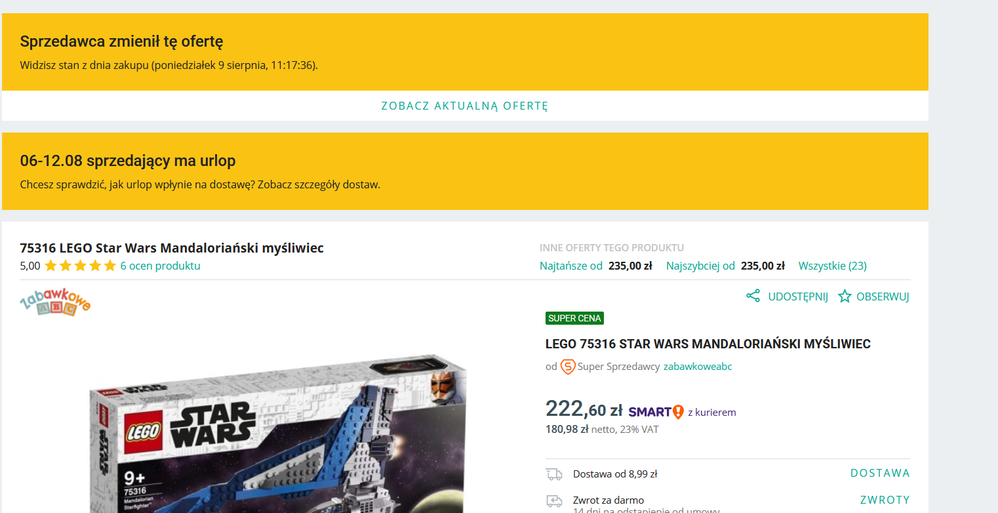This screenshot has height=513, width=998.
Task: Expand the DOSTAWA delivery details
Action: click(880, 473)
